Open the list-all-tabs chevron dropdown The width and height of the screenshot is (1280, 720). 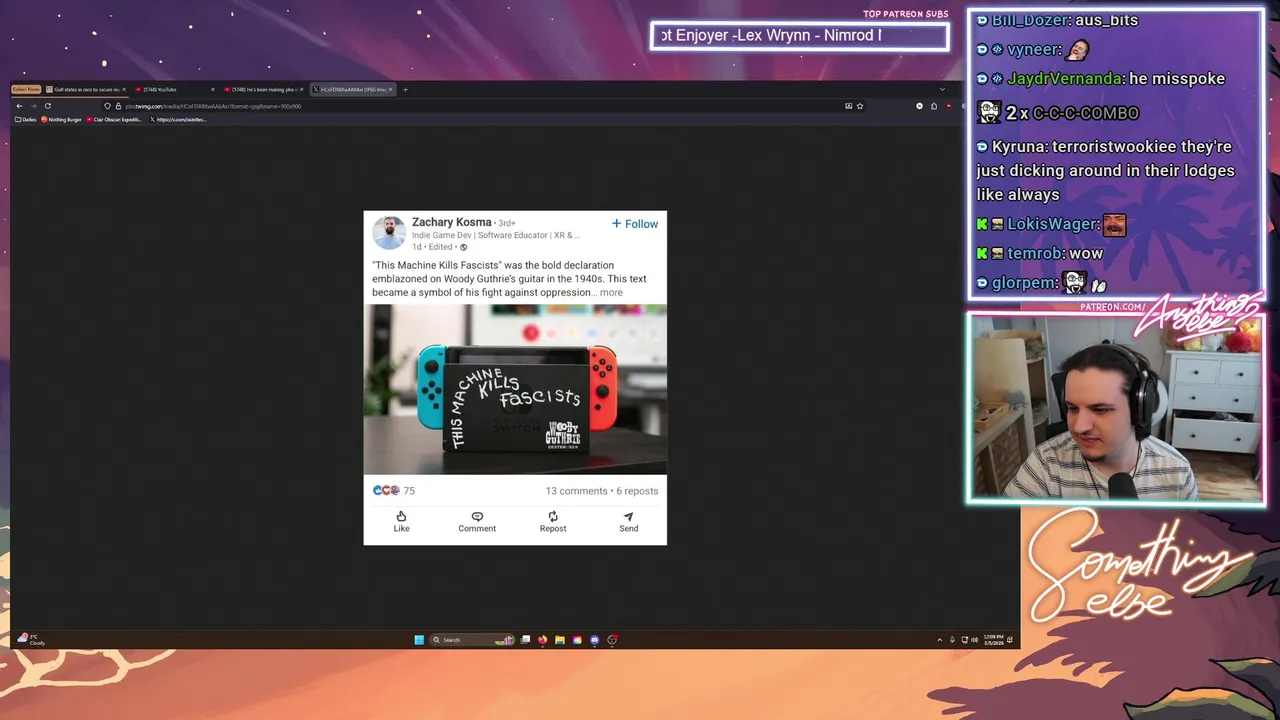tap(942, 89)
